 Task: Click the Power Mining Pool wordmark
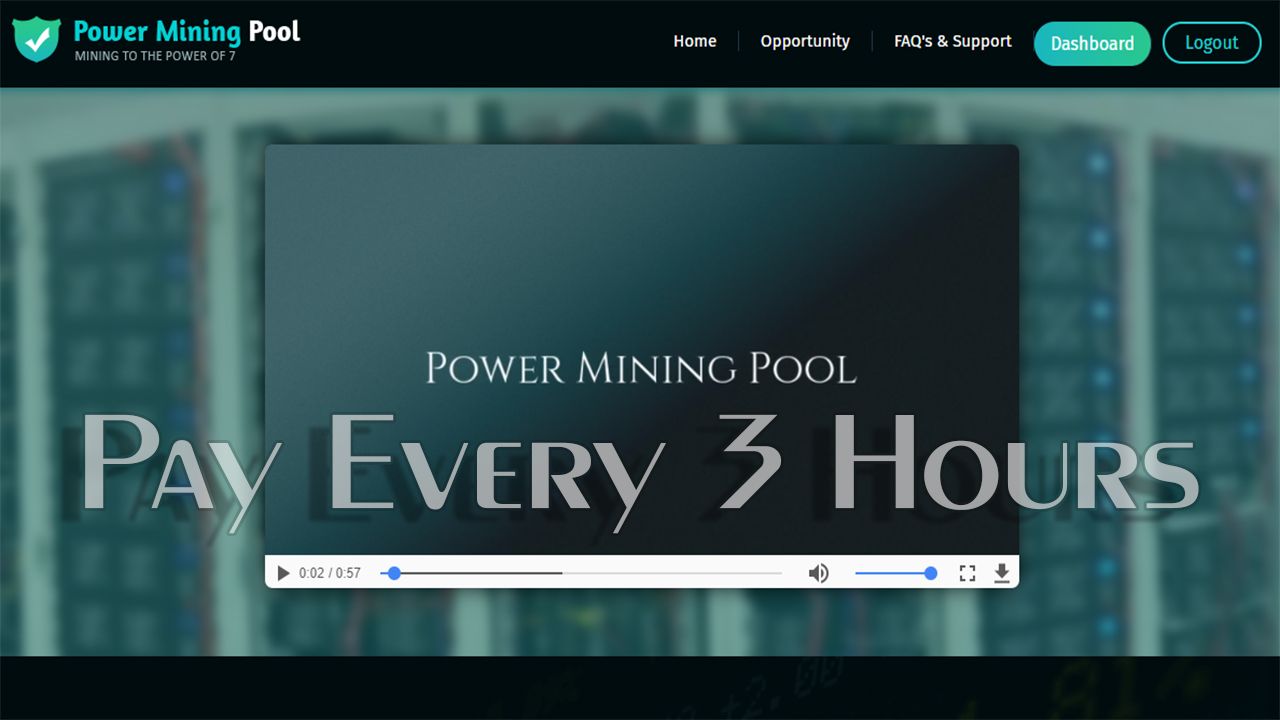pos(185,32)
